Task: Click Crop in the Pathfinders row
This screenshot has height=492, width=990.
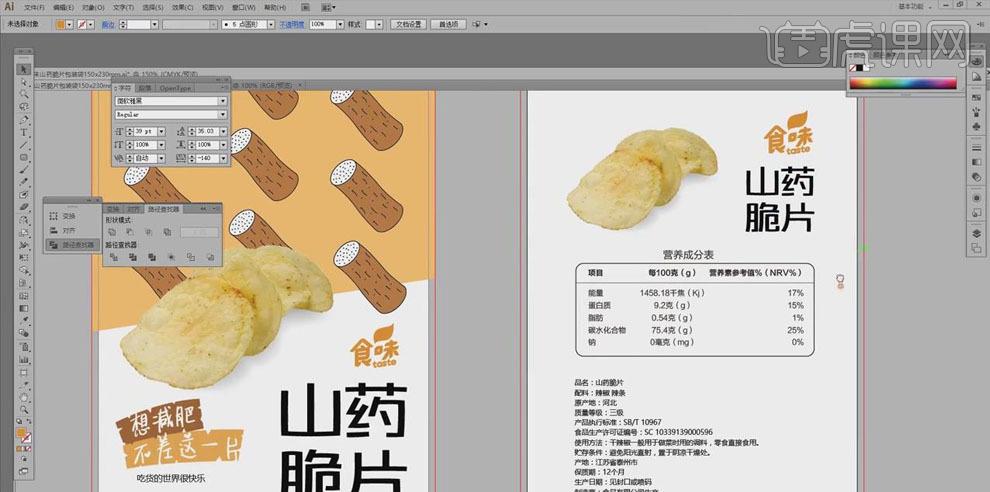Action: (x=171, y=256)
